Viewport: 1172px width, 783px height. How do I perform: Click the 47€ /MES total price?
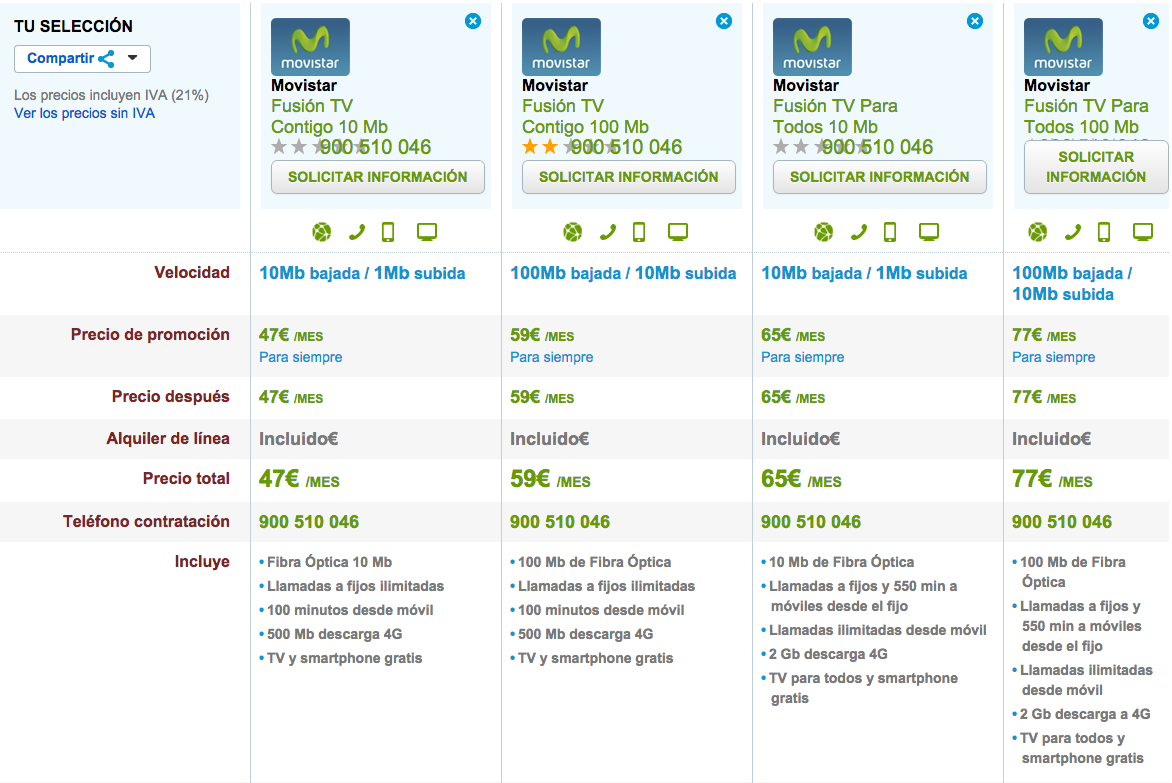point(299,479)
